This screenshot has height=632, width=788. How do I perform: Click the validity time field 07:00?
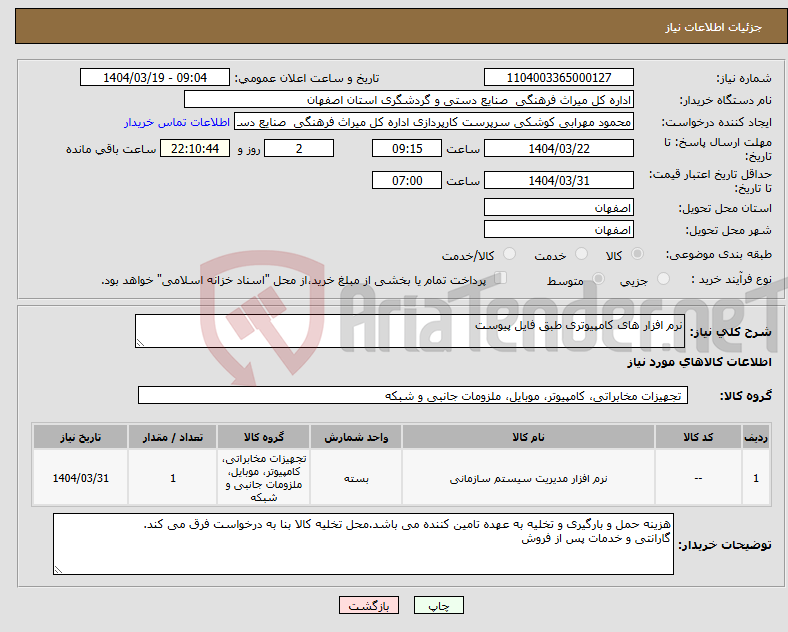[x=407, y=180]
